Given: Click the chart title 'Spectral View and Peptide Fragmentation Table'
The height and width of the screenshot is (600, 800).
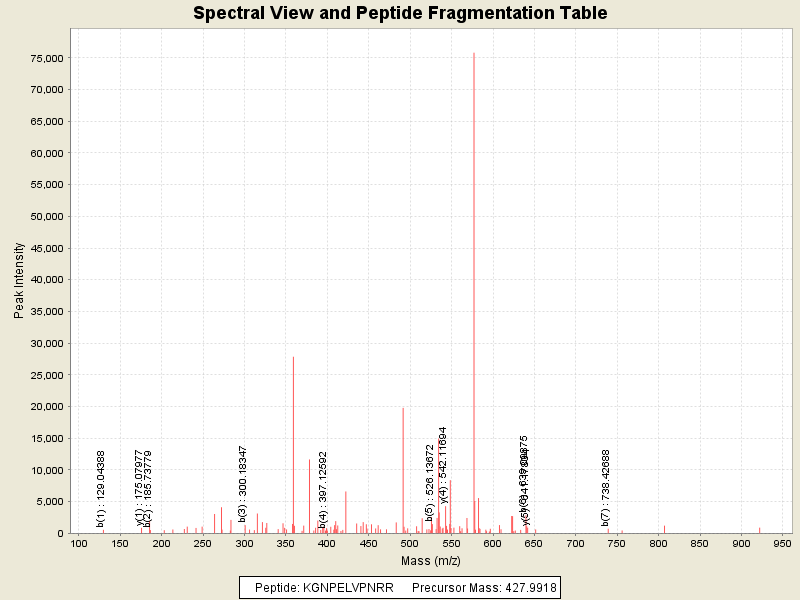Looking at the screenshot, I should (x=400, y=14).
